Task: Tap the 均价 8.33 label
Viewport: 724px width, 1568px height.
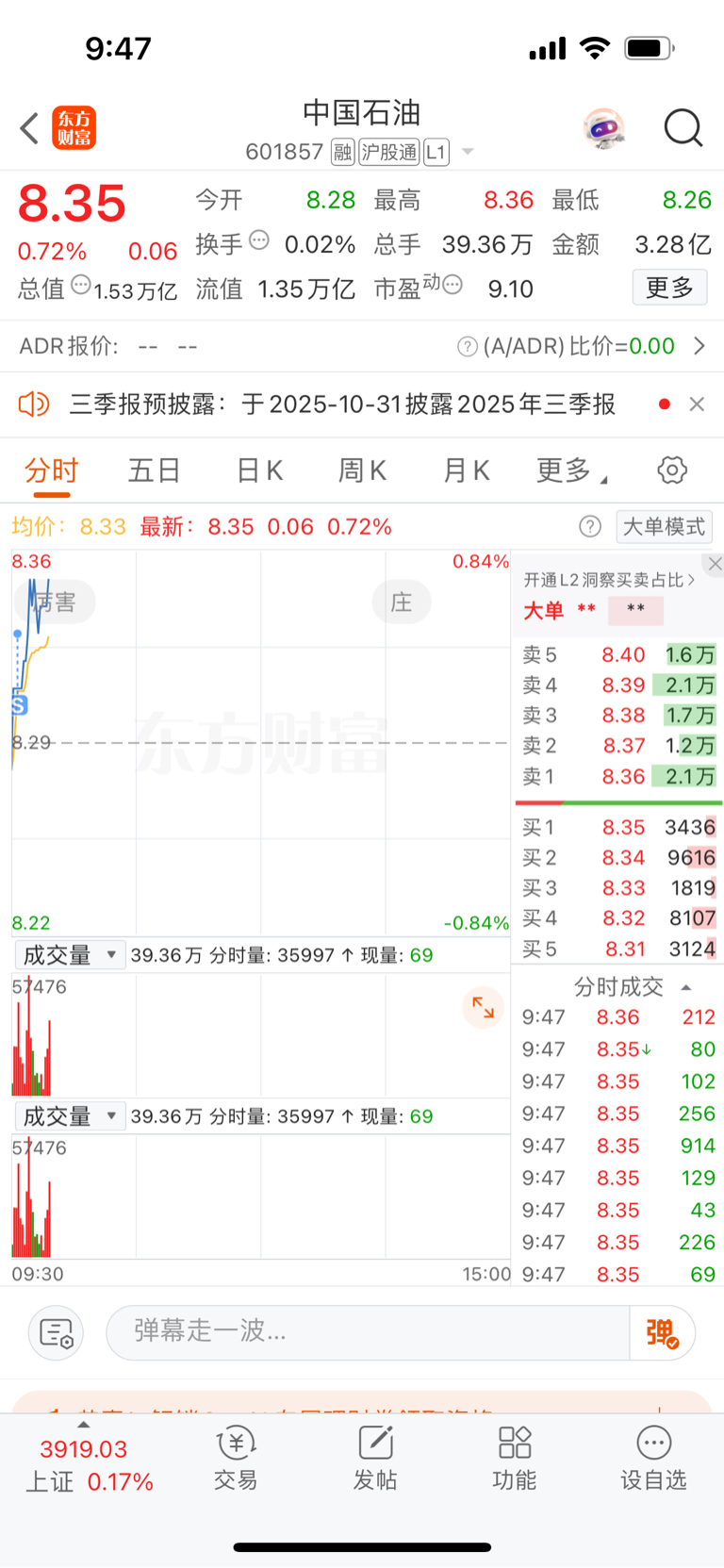Action: tap(69, 526)
